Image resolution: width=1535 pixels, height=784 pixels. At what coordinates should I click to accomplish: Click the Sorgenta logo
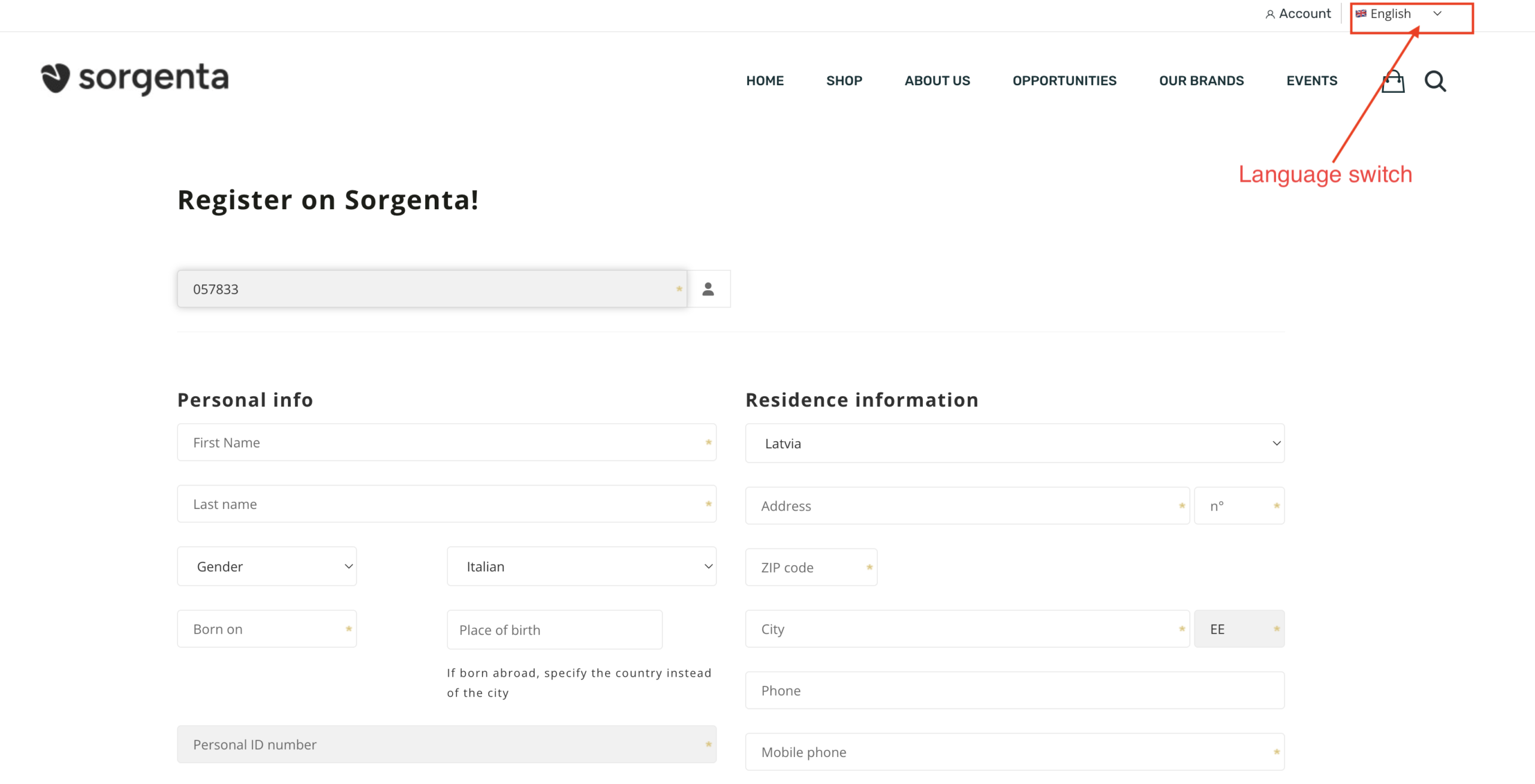[135, 79]
